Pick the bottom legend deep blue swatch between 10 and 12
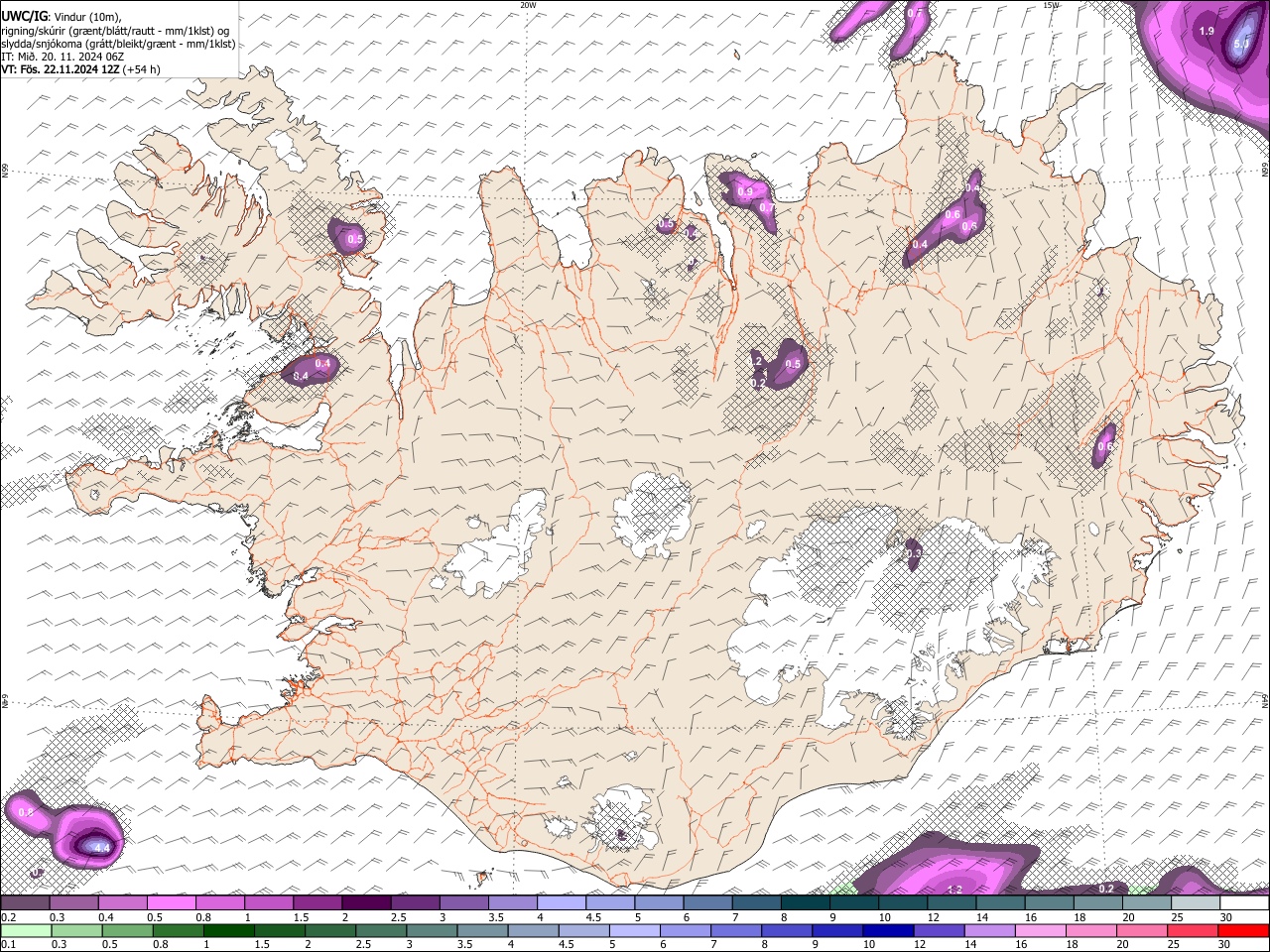The height and width of the screenshot is (952, 1270). [888, 930]
